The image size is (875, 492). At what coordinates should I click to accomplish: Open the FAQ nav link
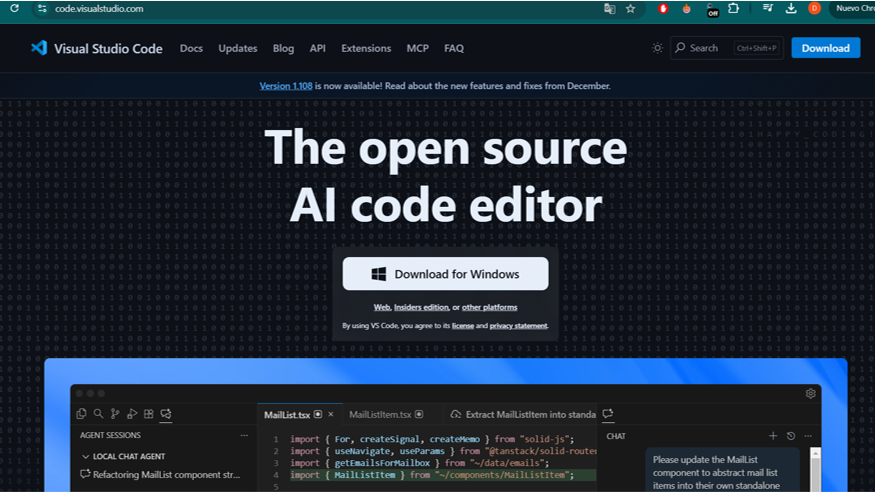[x=454, y=49]
